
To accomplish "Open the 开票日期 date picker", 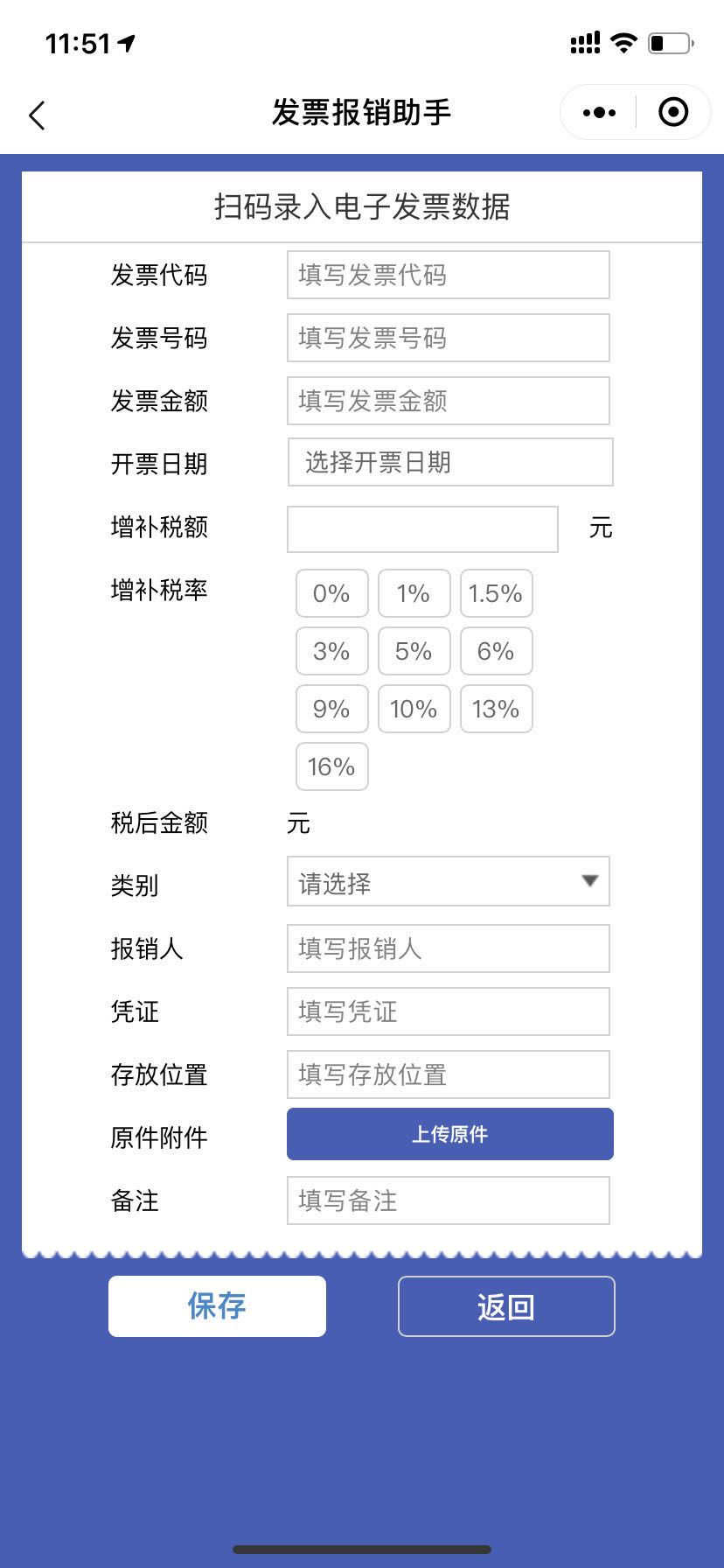I will coord(450,462).
